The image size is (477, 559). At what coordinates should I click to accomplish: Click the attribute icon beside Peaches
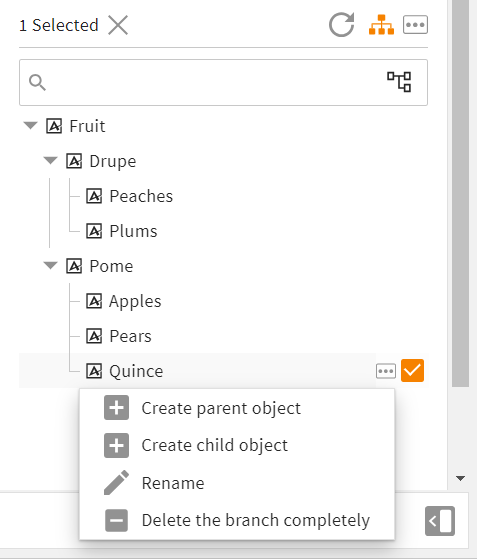tap(94, 196)
